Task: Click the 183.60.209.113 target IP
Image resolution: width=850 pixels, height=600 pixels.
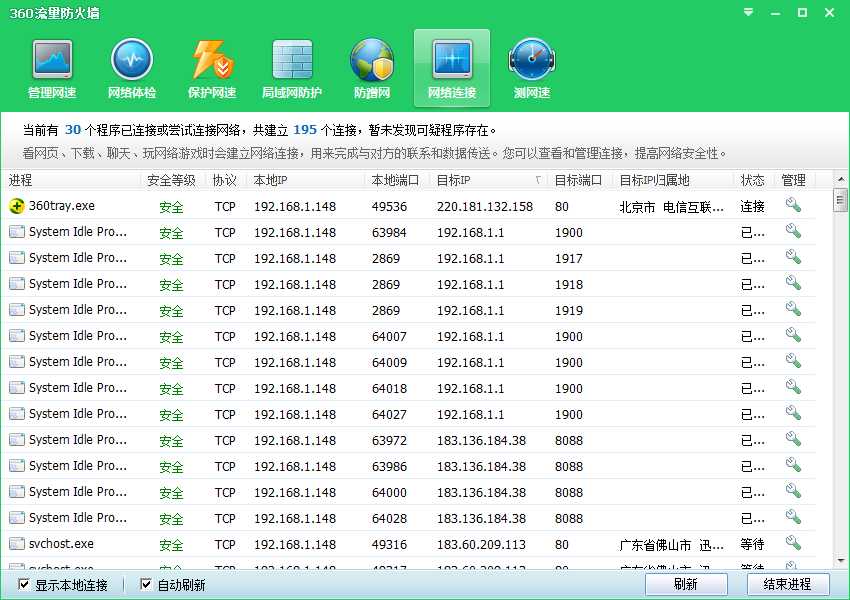Action: coord(481,544)
